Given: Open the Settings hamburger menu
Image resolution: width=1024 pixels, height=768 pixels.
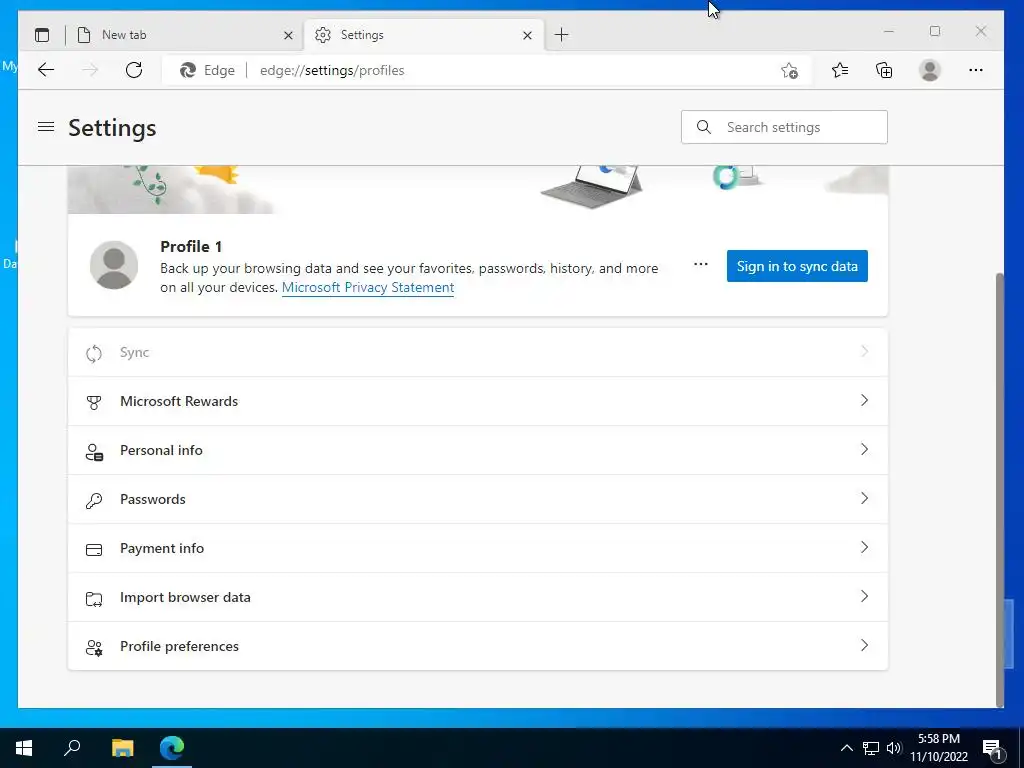Looking at the screenshot, I should pyautogui.click(x=46, y=127).
